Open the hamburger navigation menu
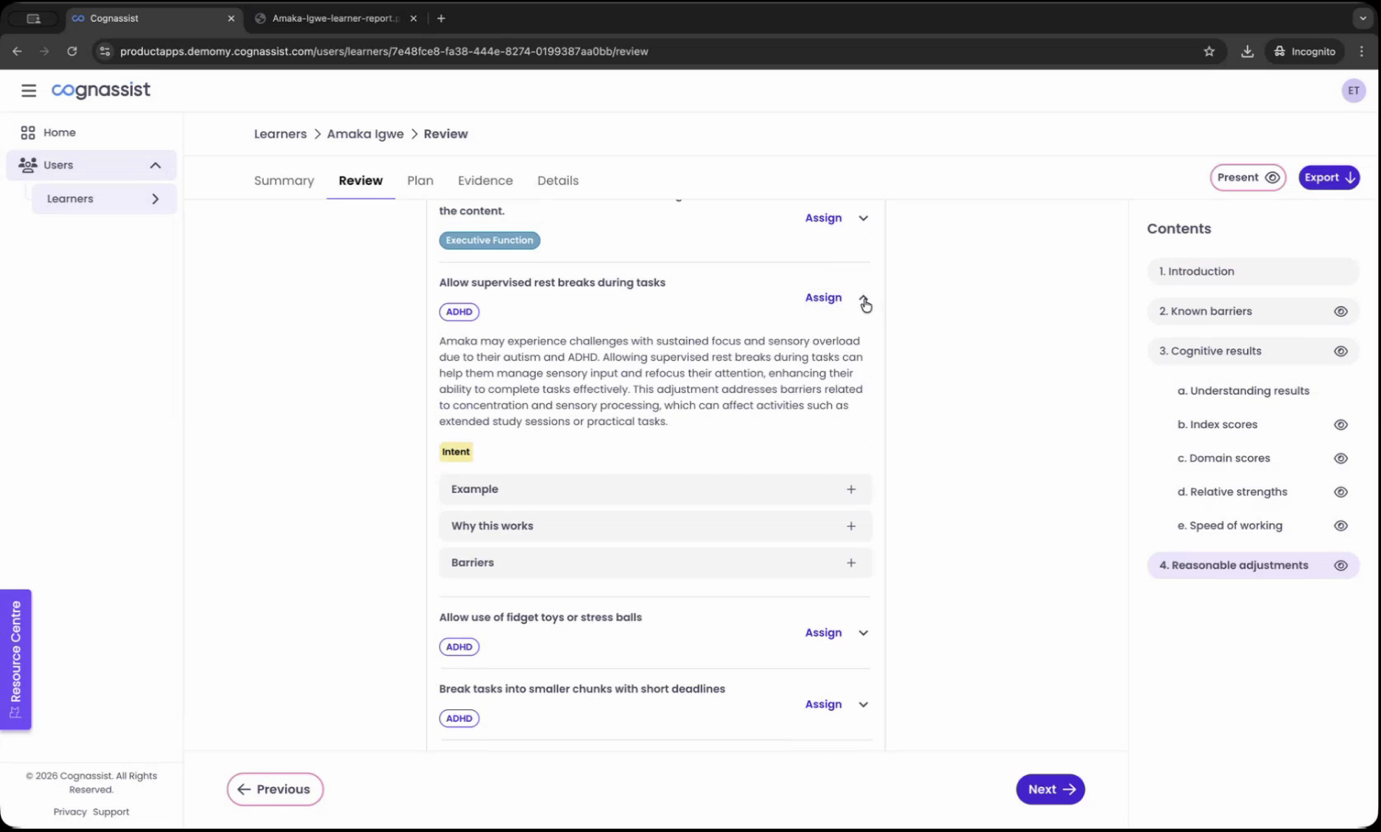This screenshot has width=1381, height=832. pos(28,91)
